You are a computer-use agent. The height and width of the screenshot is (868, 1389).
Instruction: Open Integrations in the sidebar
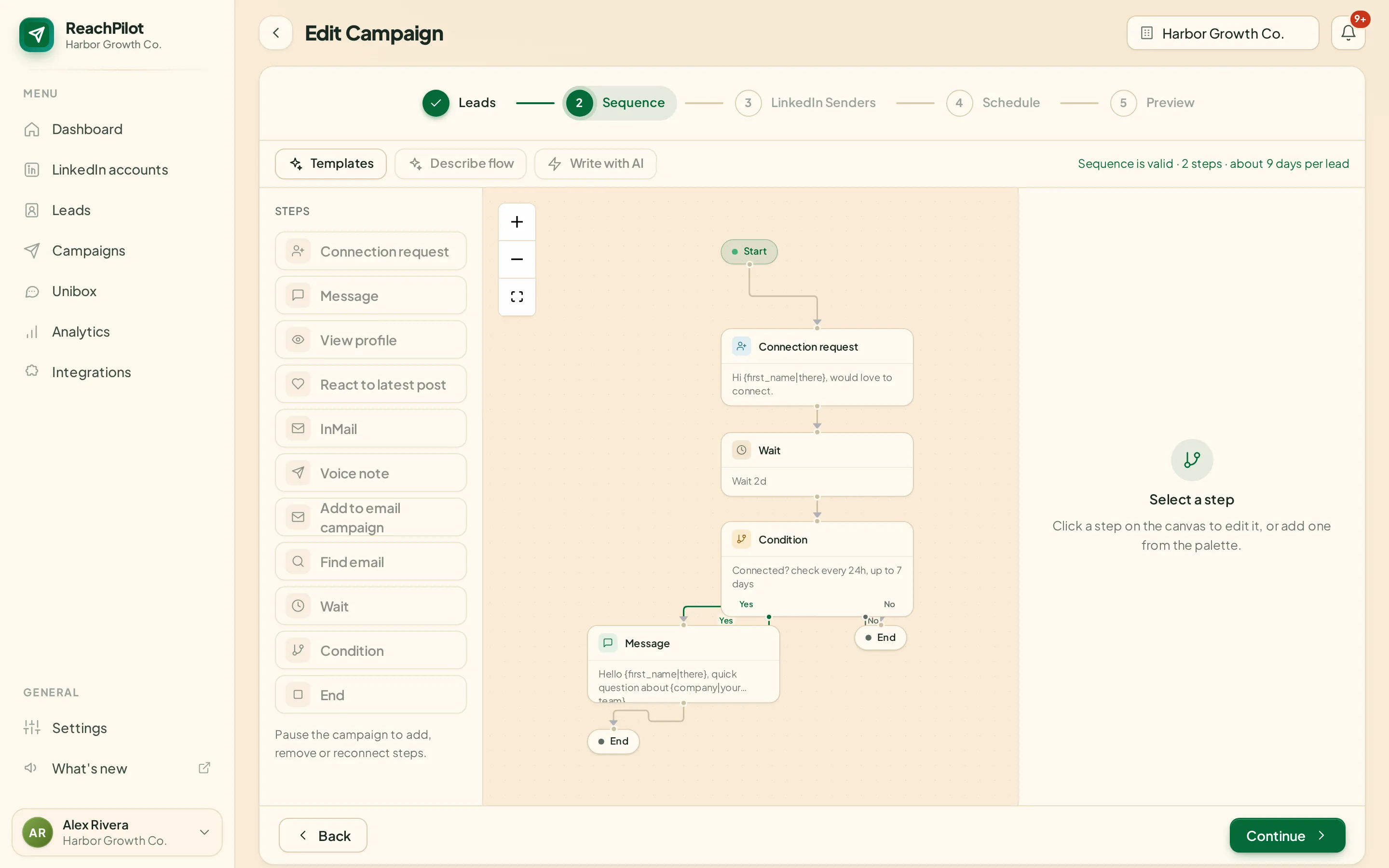tap(117, 372)
